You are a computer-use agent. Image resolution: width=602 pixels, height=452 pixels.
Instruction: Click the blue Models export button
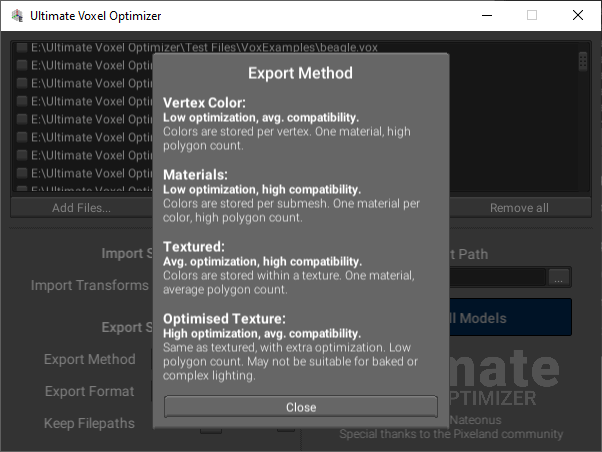point(510,318)
